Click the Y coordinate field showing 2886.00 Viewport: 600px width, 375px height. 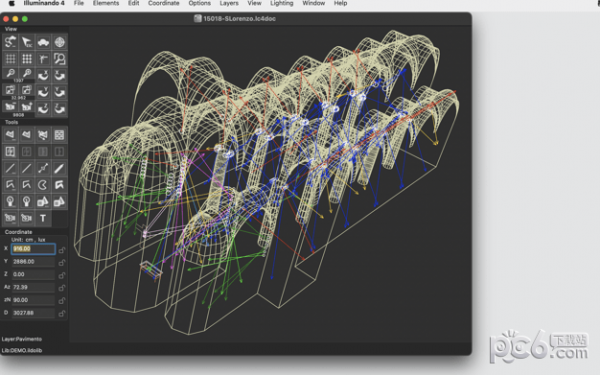tap(33, 262)
